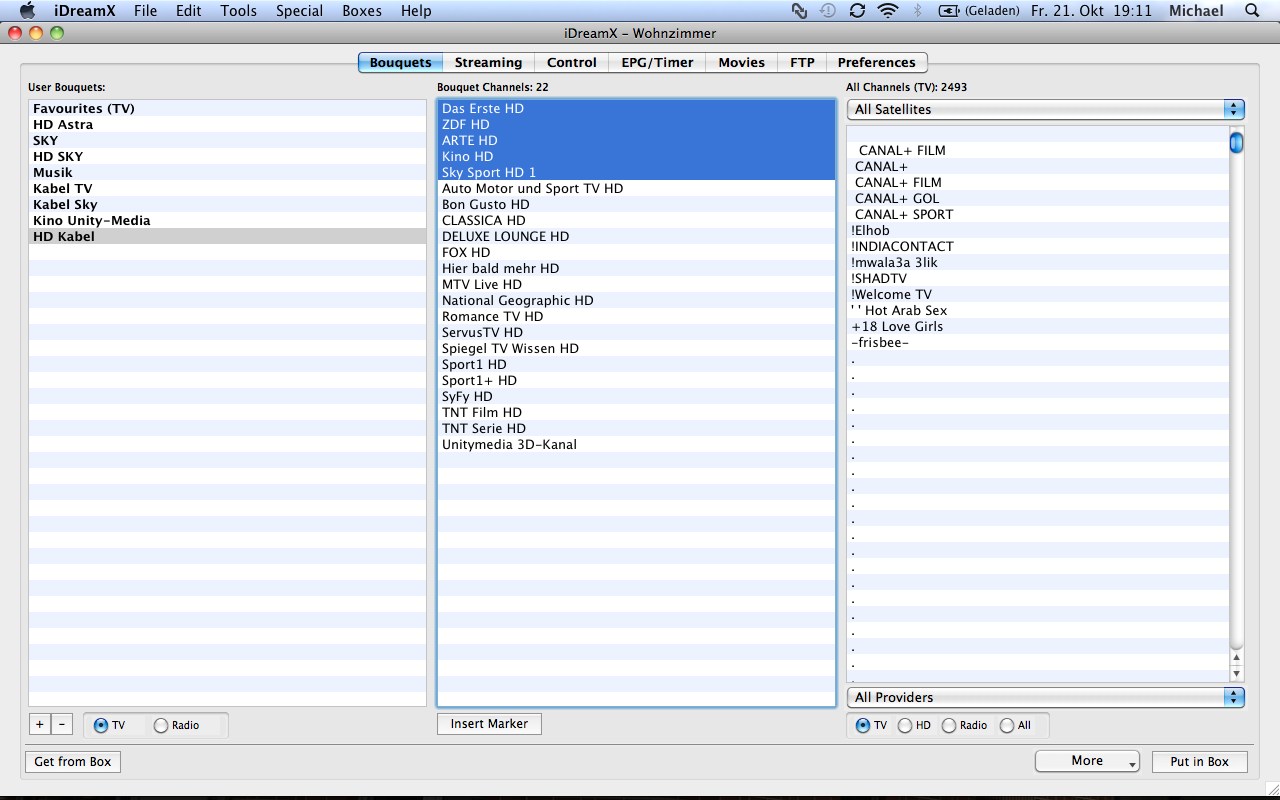This screenshot has height=800, width=1280.
Task: Select the HD Astra bouquet
Action: [x=63, y=125]
